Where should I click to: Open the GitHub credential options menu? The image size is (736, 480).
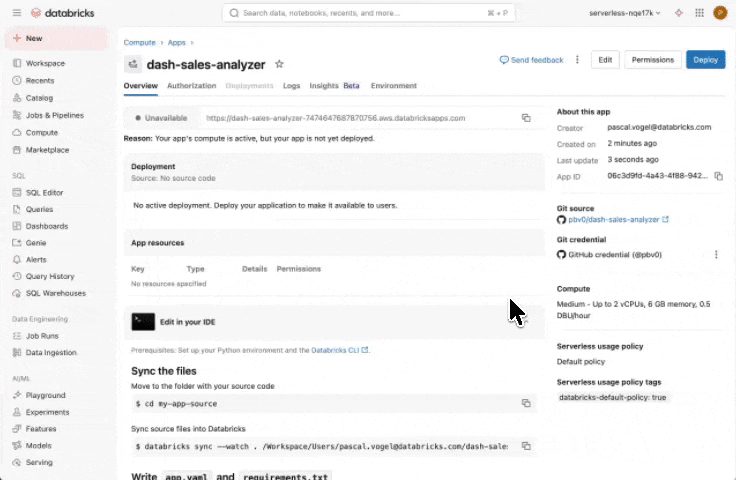(716, 254)
